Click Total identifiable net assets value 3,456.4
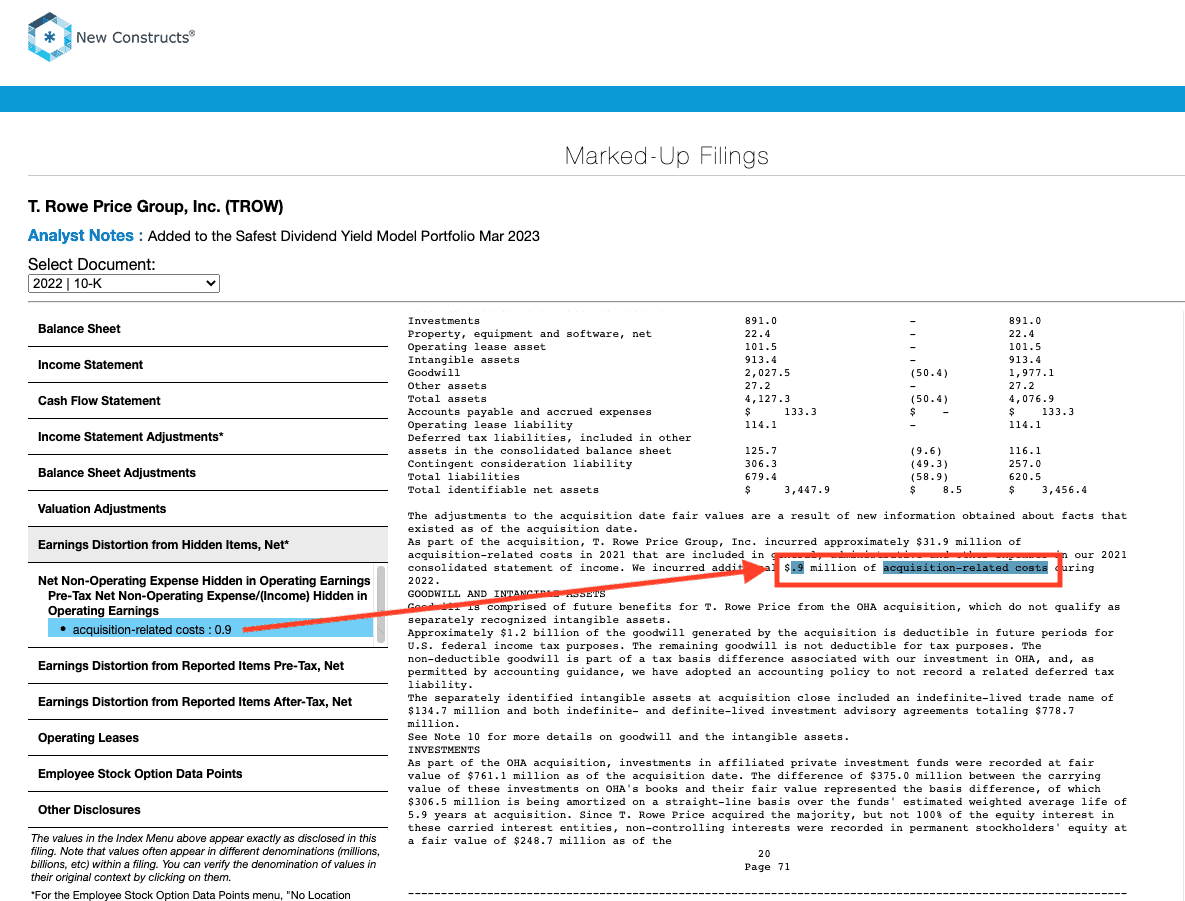1185x901 pixels. coord(1064,490)
